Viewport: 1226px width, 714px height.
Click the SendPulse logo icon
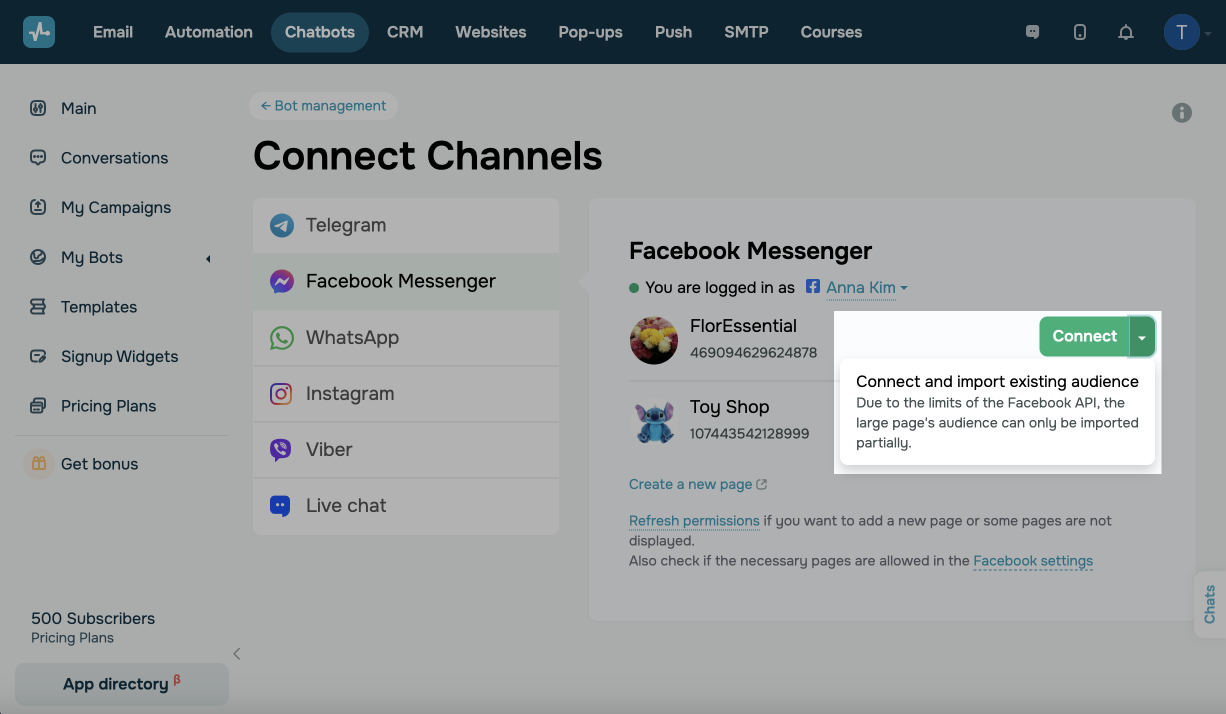tap(39, 32)
